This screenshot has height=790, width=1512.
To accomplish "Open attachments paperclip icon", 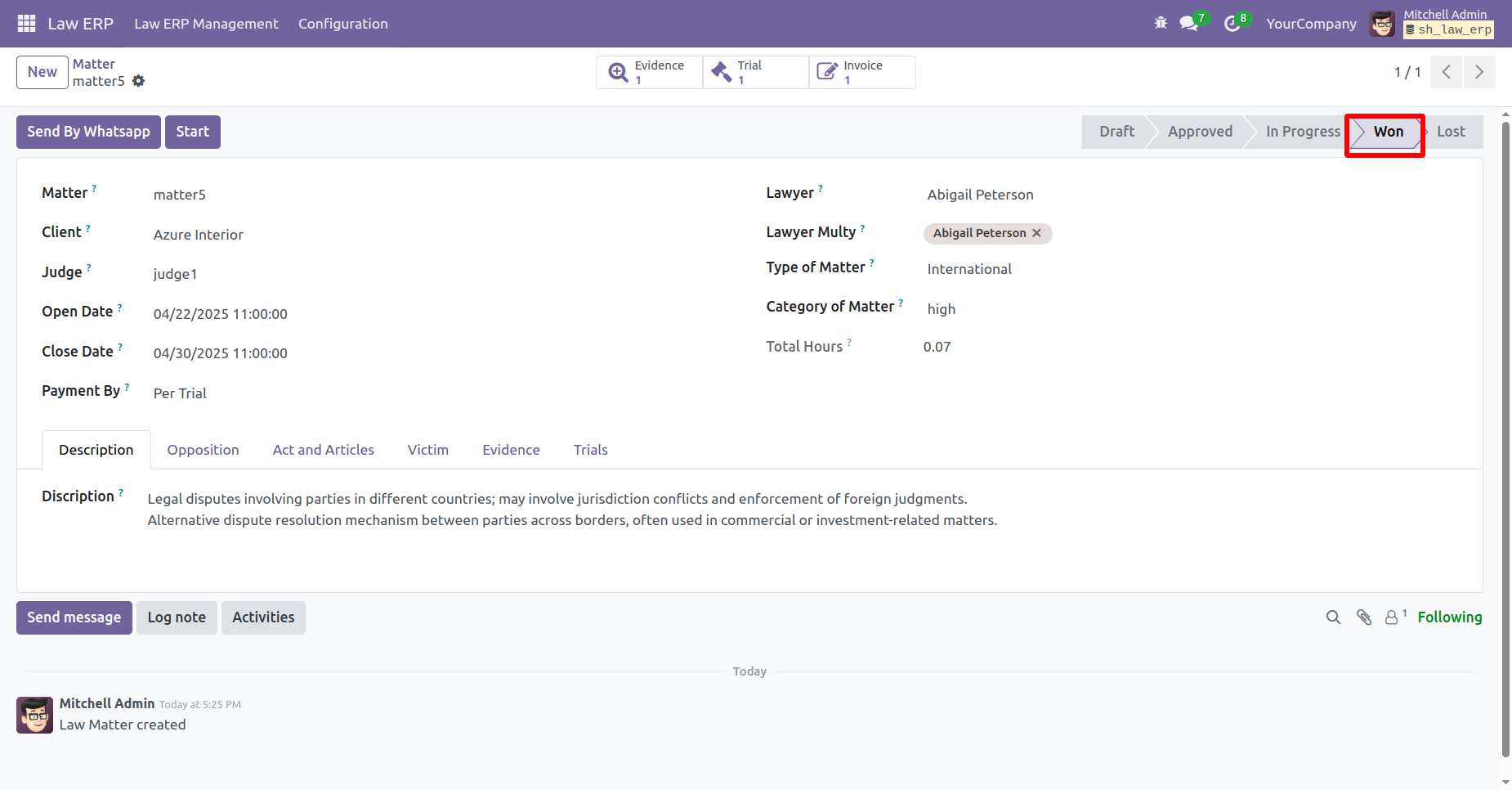I will click(x=1364, y=617).
